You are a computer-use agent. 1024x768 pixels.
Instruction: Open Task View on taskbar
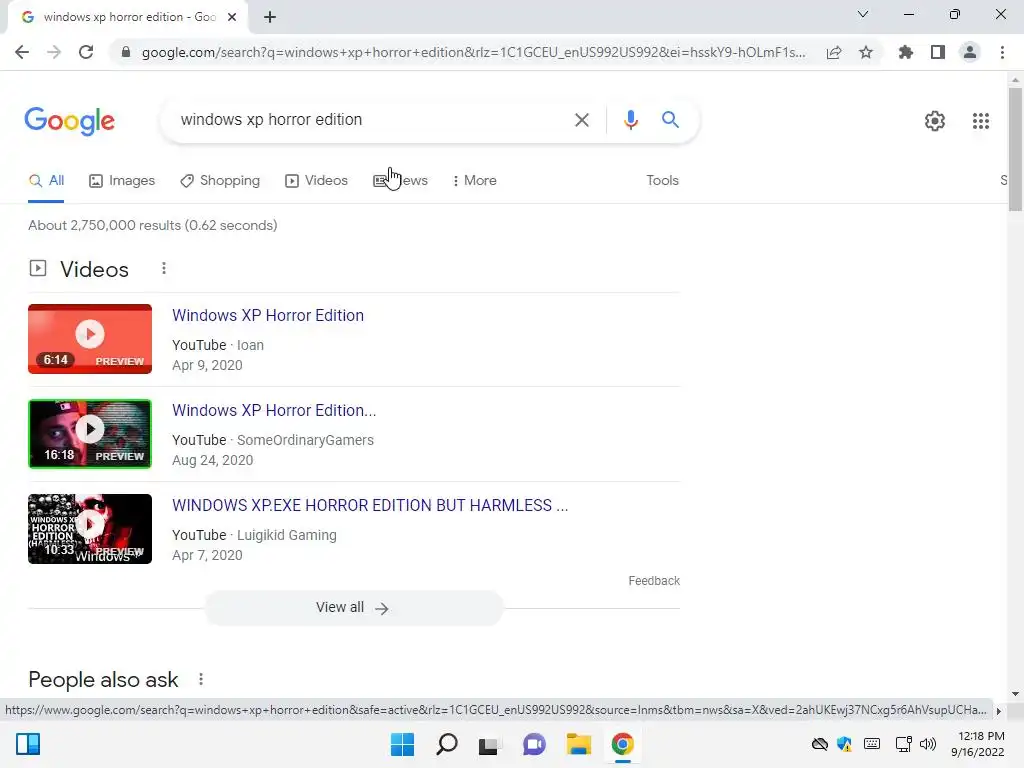pos(490,745)
